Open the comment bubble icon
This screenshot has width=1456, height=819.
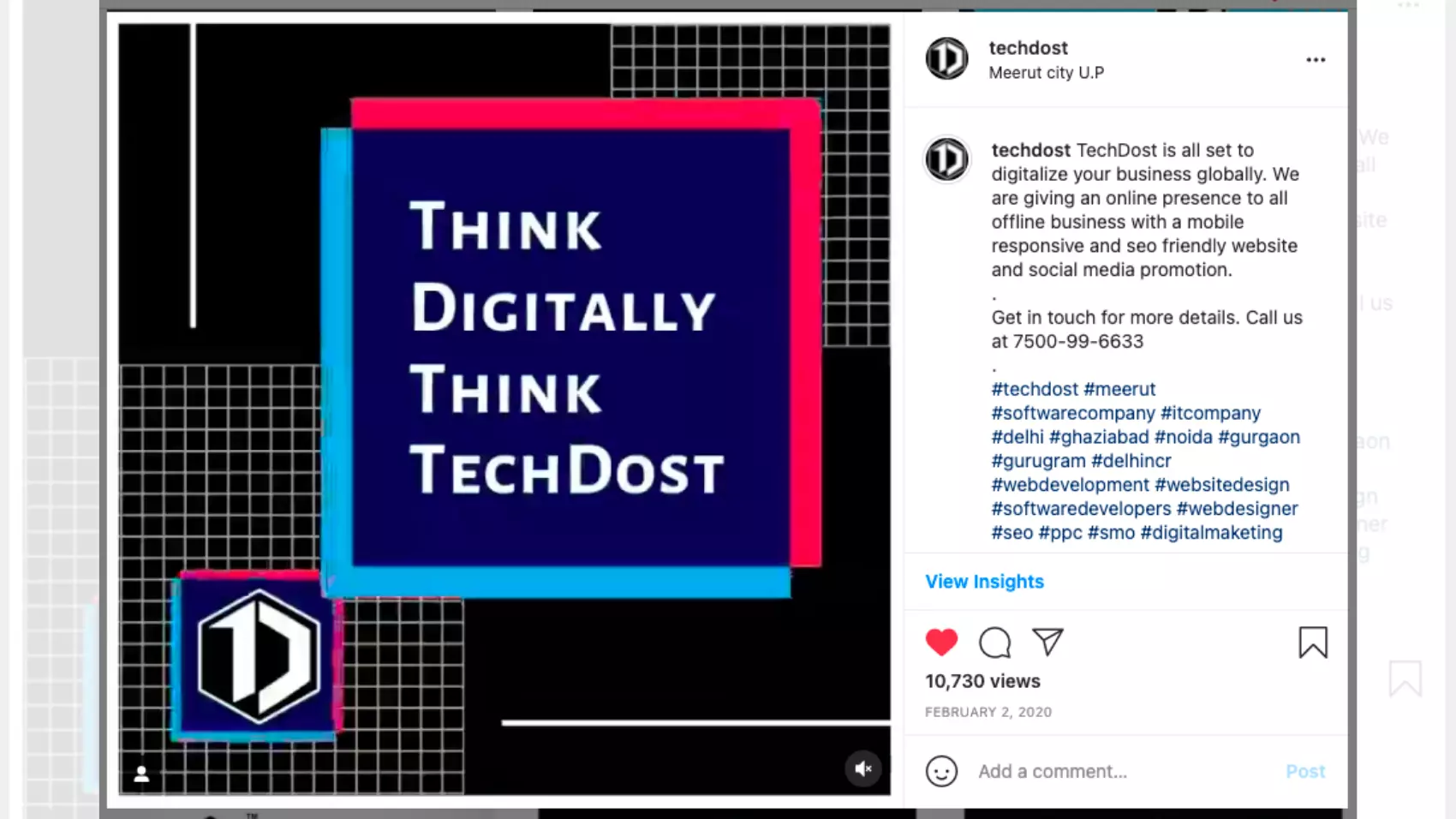click(994, 643)
